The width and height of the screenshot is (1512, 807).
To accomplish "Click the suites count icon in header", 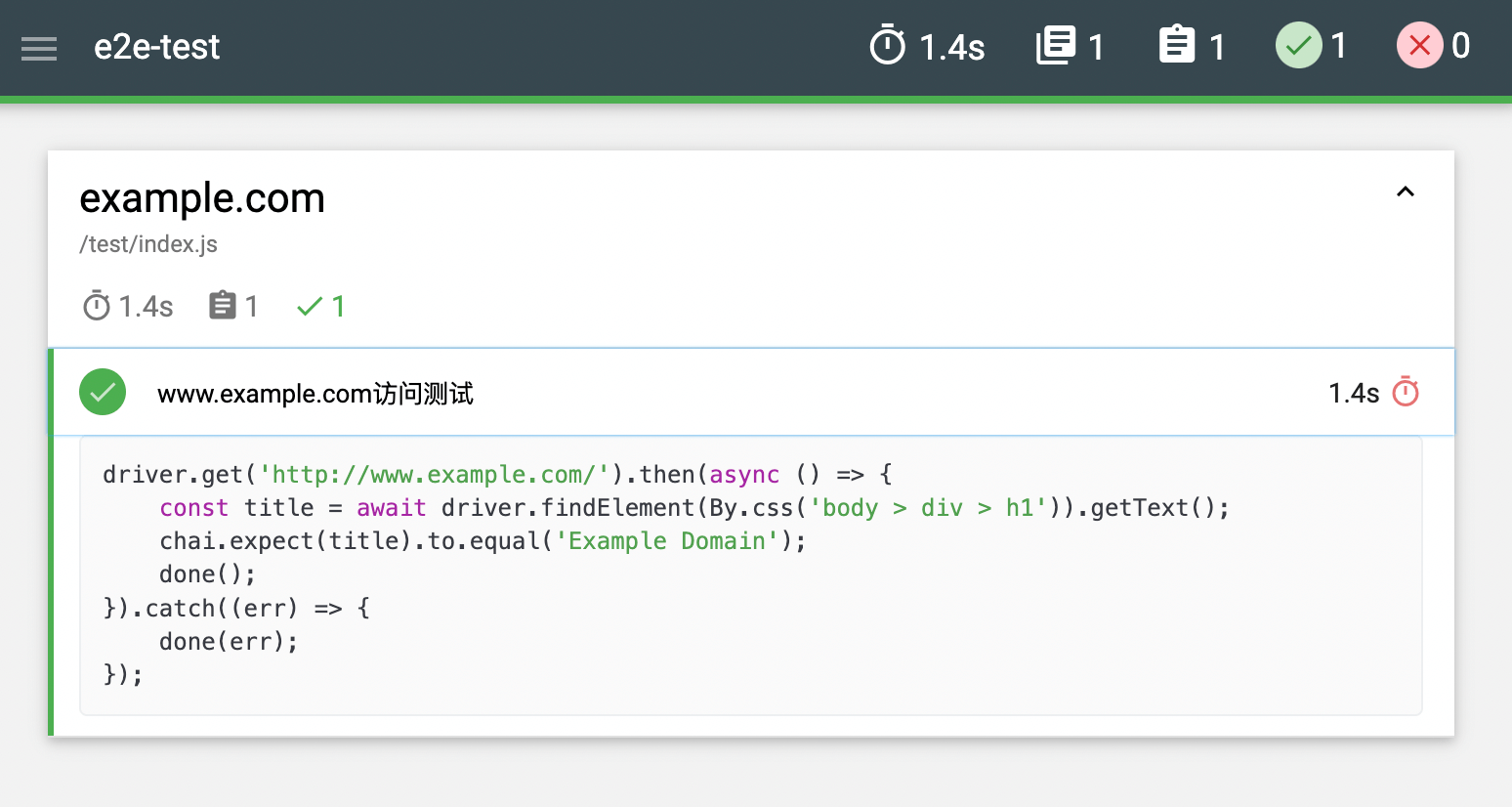I will point(1055,46).
